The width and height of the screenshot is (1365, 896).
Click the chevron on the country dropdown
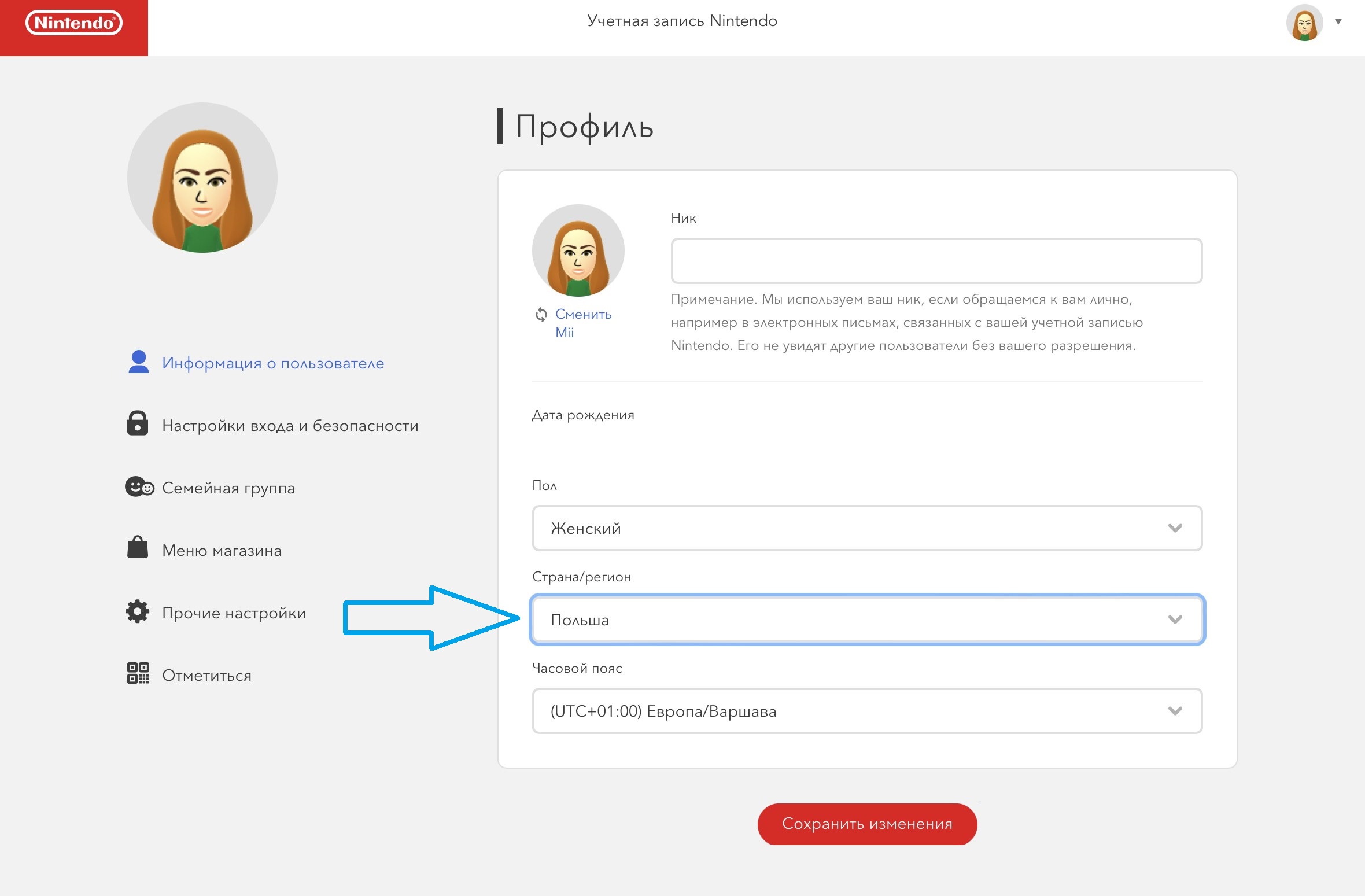point(1175,620)
